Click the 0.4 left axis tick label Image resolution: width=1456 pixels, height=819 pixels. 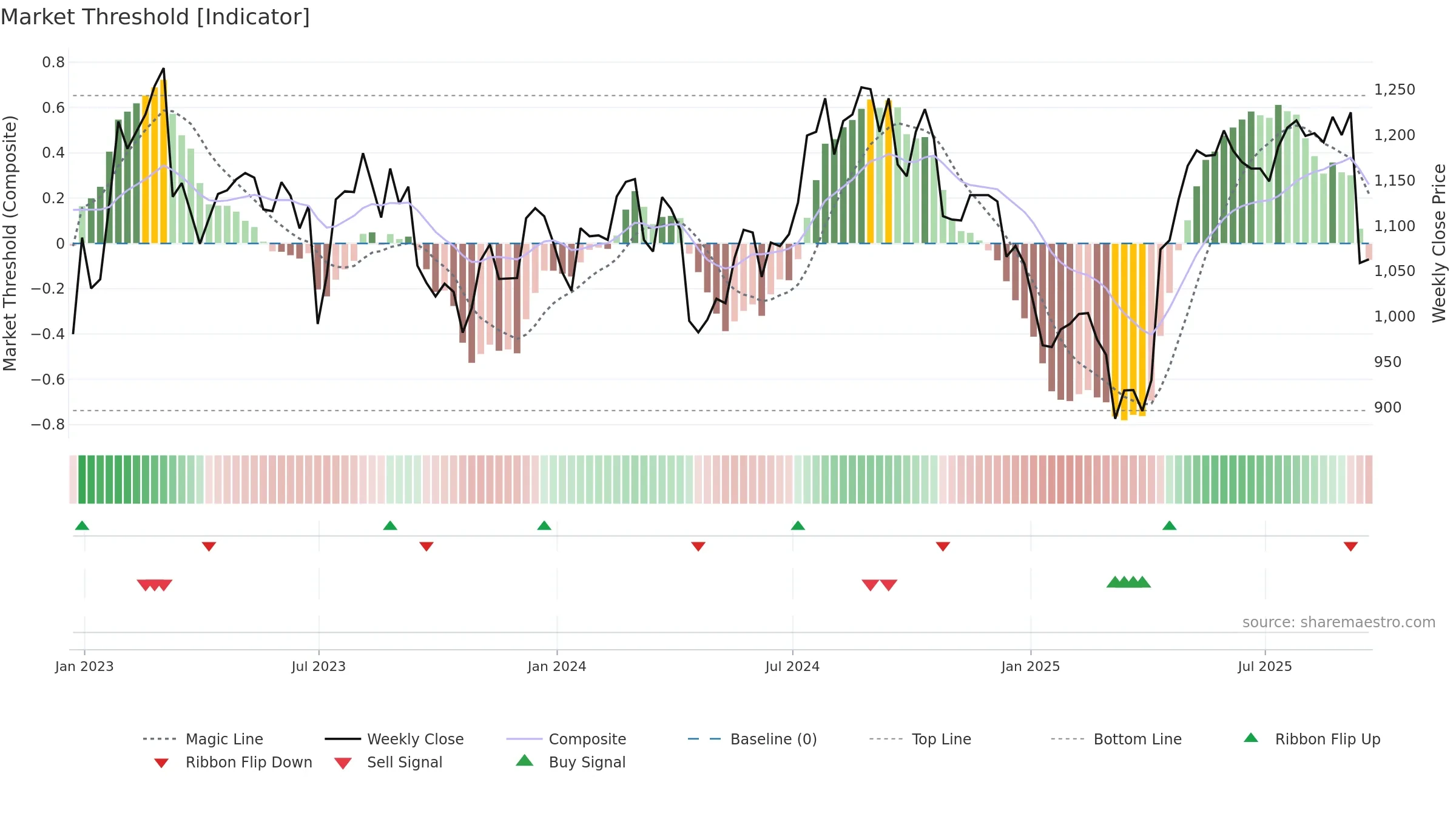[53, 153]
